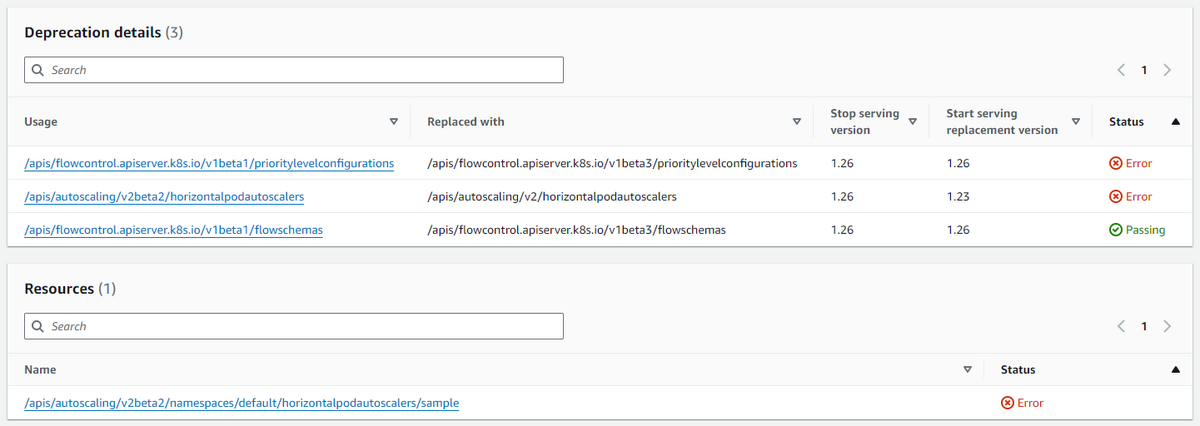Toggle Deprecation details Status sort arrow
This screenshot has height=426, width=1200.
[x=1175, y=122]
